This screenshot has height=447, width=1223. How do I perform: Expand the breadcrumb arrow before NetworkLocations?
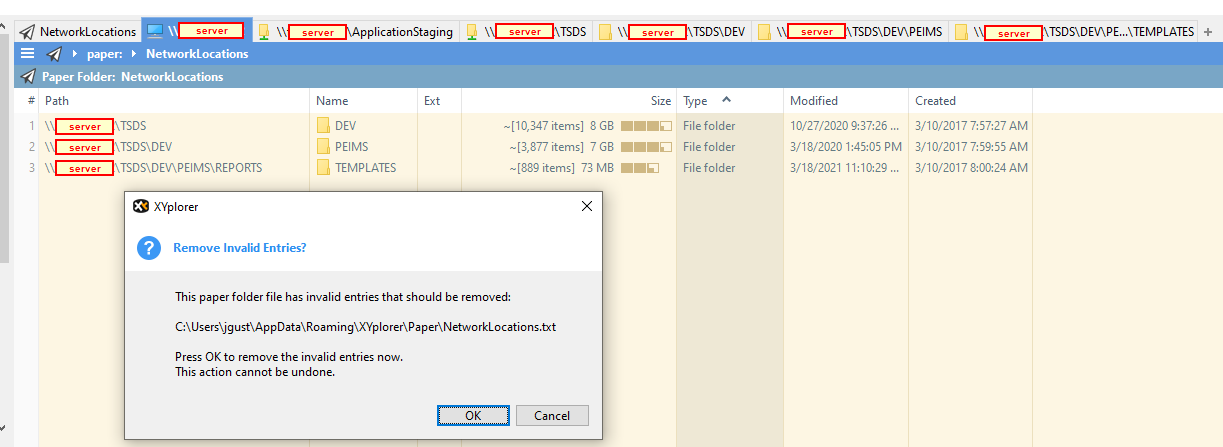133,54
